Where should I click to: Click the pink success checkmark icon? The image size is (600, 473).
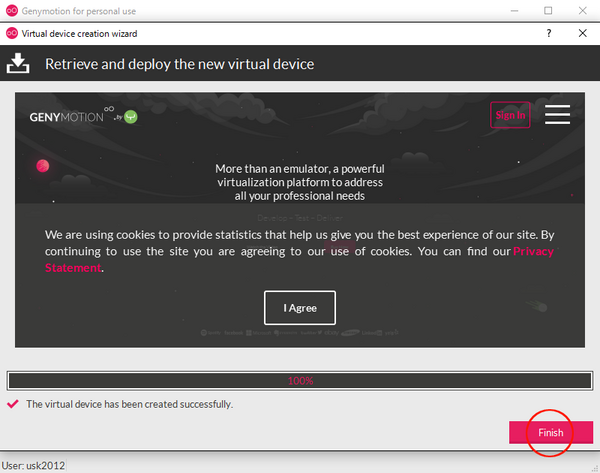coord(12,404)
